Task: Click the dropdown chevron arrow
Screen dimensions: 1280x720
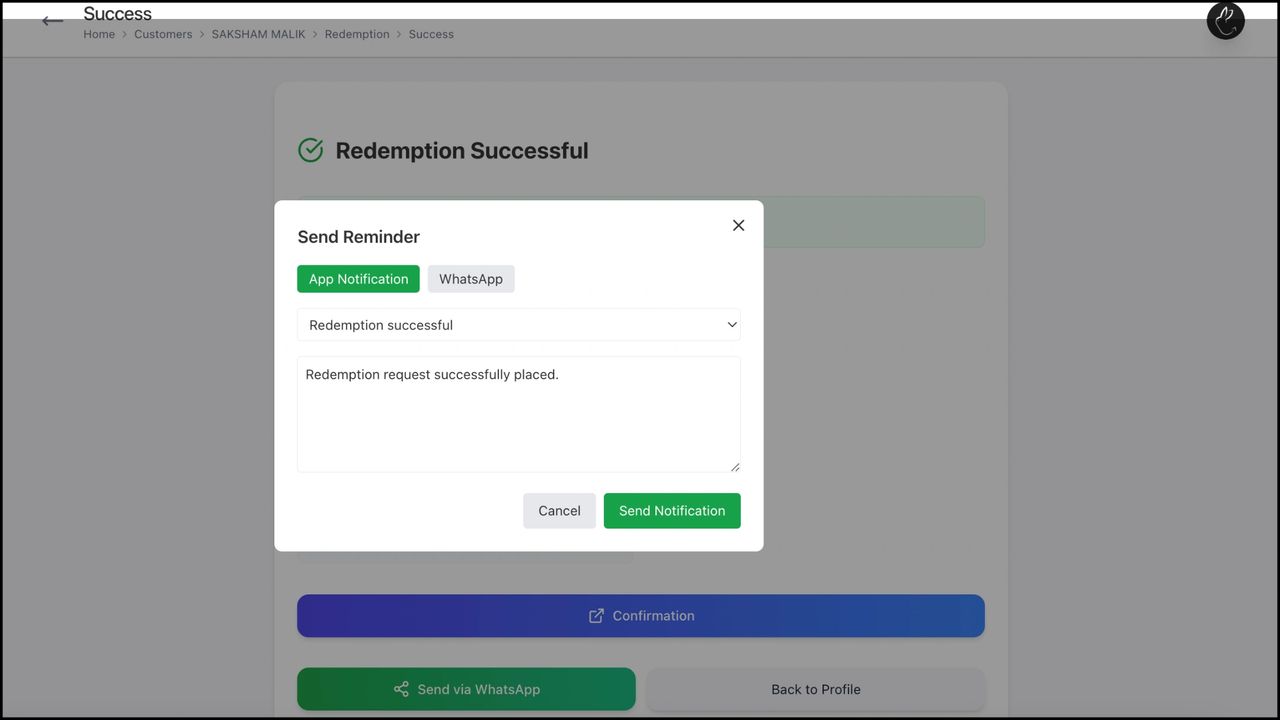Action: pyautogui.click(x=731, y=325)
